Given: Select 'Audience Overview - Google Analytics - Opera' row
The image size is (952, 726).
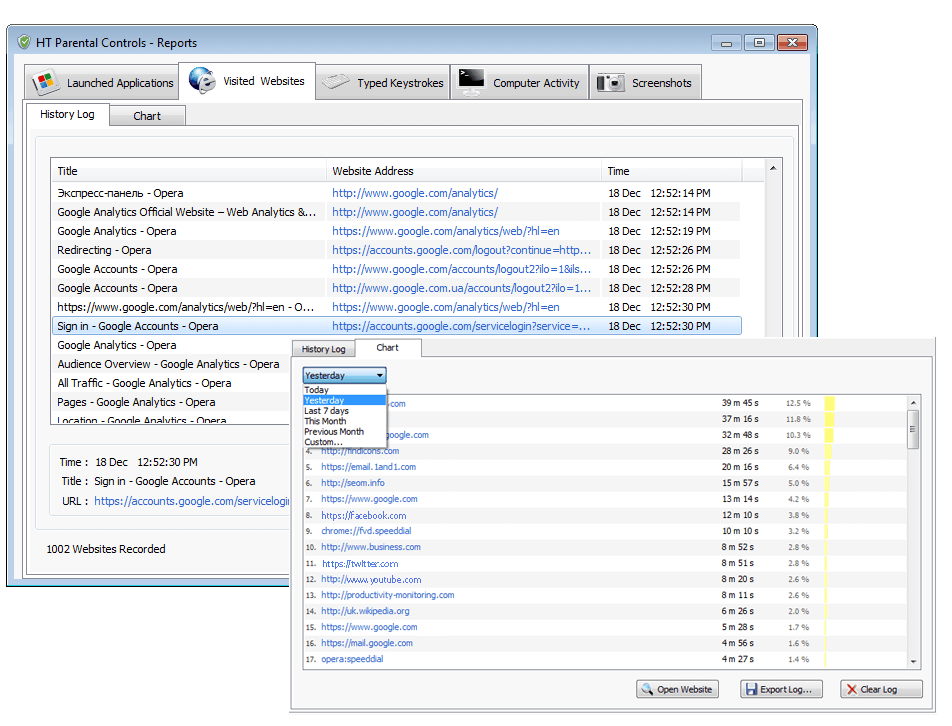Looking at the screenshot, I should [x=171, y=364].
